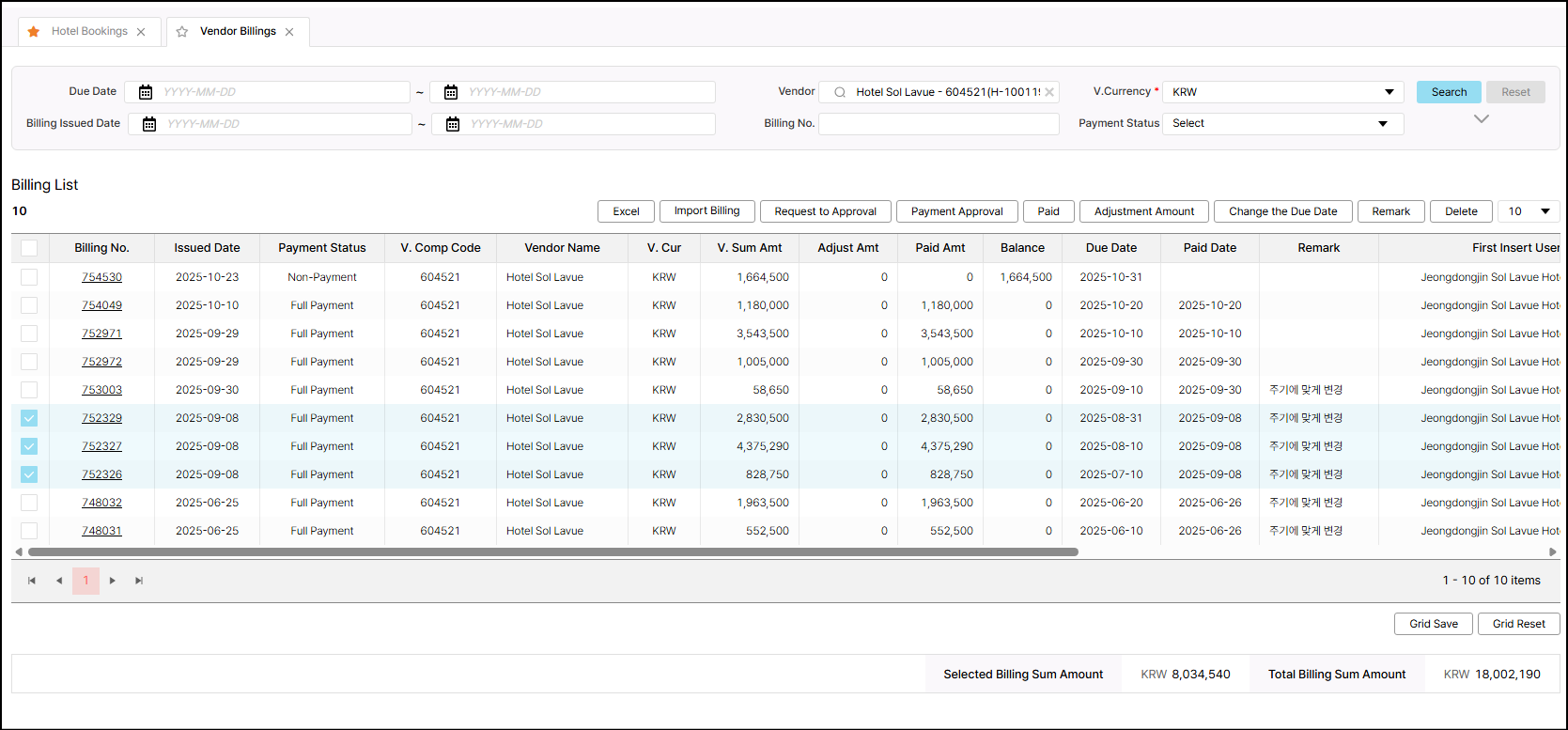Expand additional search filters chevron
Image resolution: width=1568 pixels, height=730 pixels.
(1482, 119)
